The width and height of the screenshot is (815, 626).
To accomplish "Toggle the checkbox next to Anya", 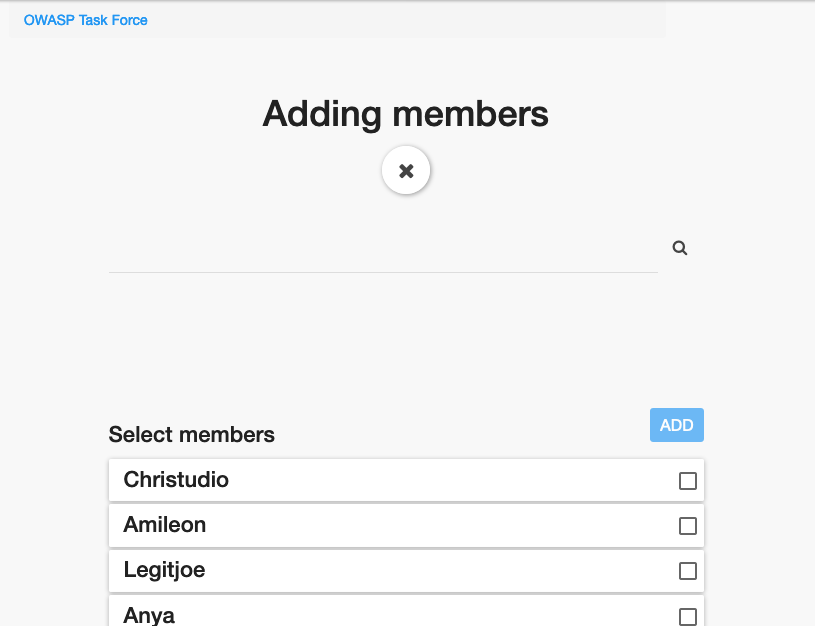I will 688,617.
